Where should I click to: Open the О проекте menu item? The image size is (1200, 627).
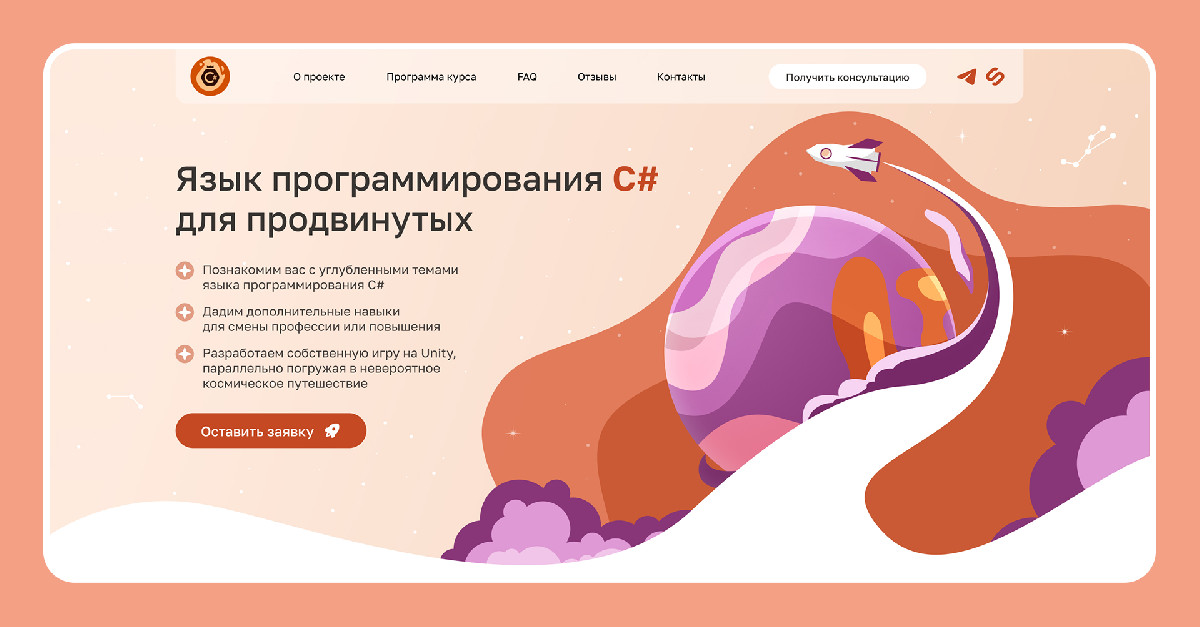(x=319, y=77)
